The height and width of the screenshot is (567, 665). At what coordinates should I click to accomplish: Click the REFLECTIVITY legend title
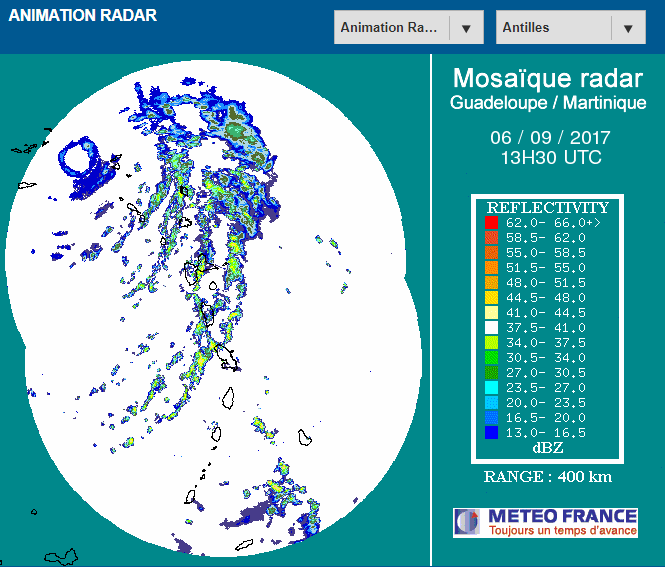[548, 208]
